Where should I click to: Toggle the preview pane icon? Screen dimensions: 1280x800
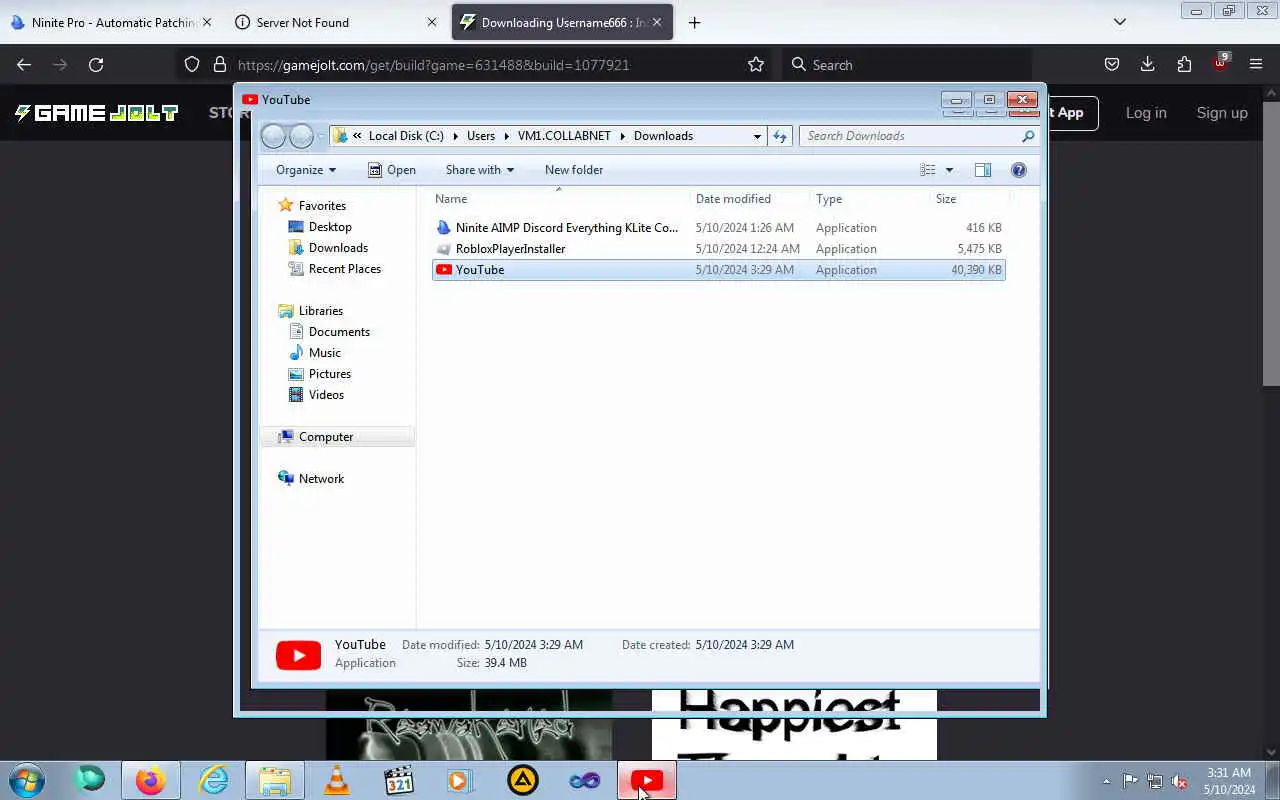click(x=983, y=170)
